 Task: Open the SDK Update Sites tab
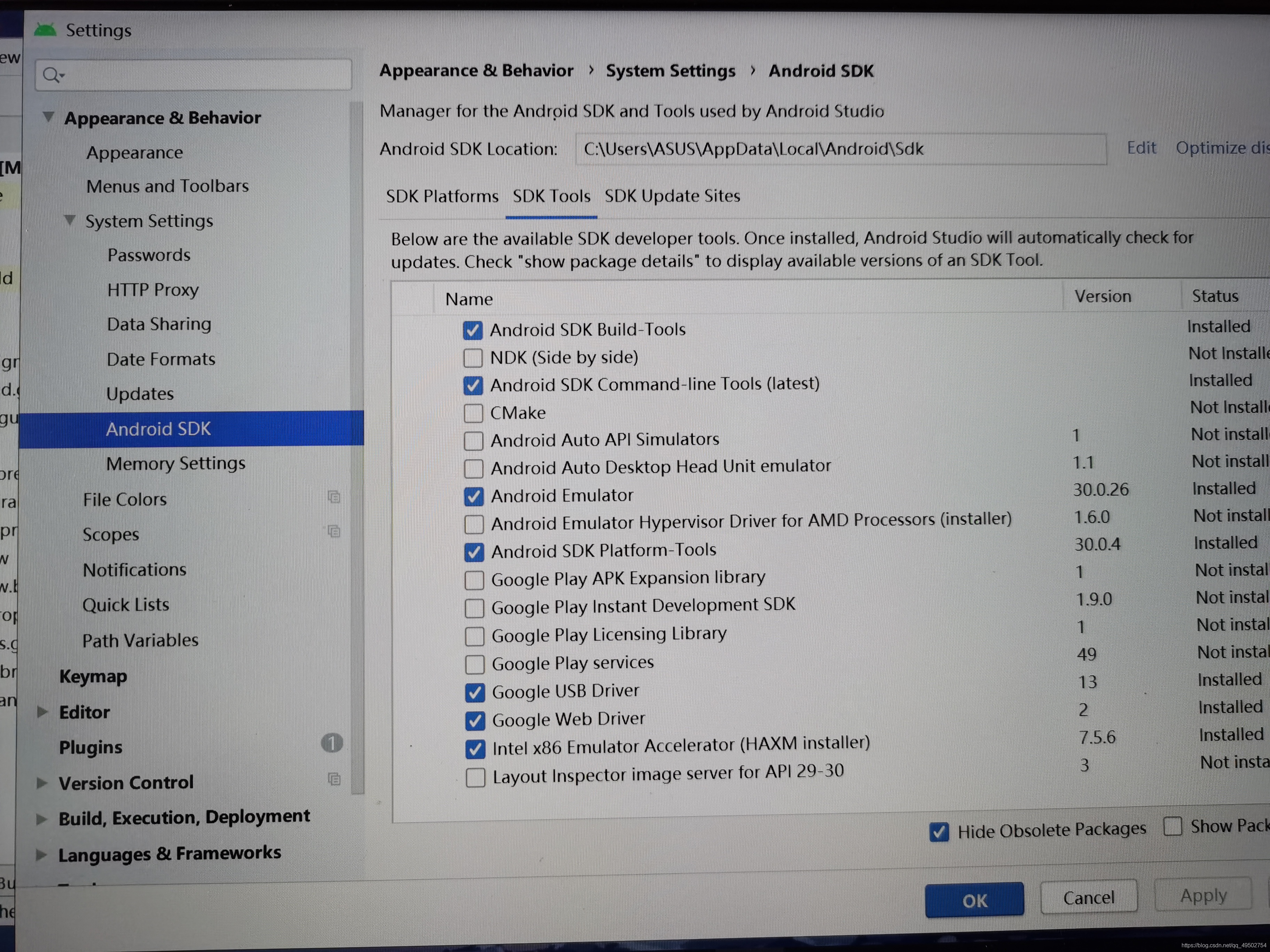pos(672,196)
